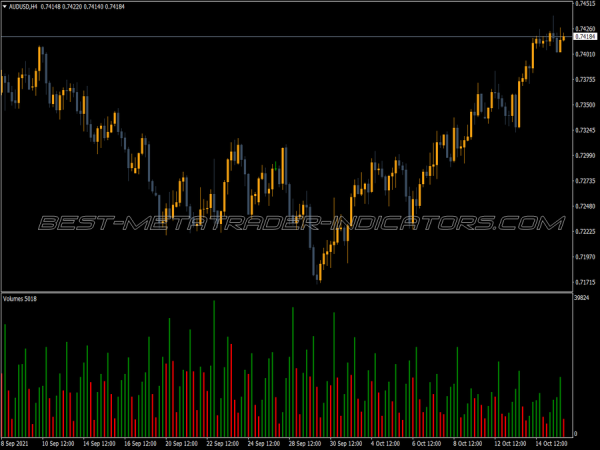The image size is (600, 450).
Task: Click the 0.72225 price scale label
Action: pos(586,232)
